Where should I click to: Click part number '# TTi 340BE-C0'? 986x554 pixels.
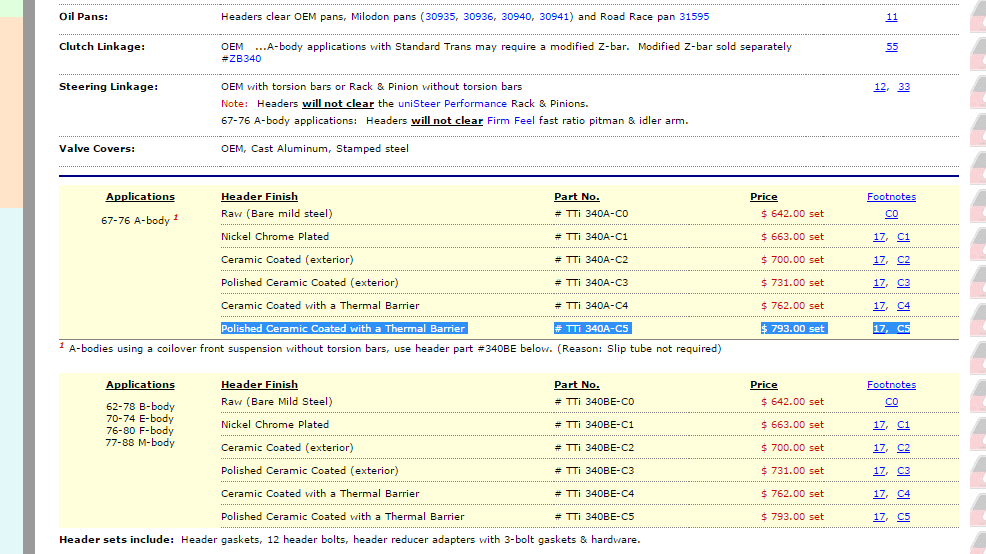tap(594, 402)
